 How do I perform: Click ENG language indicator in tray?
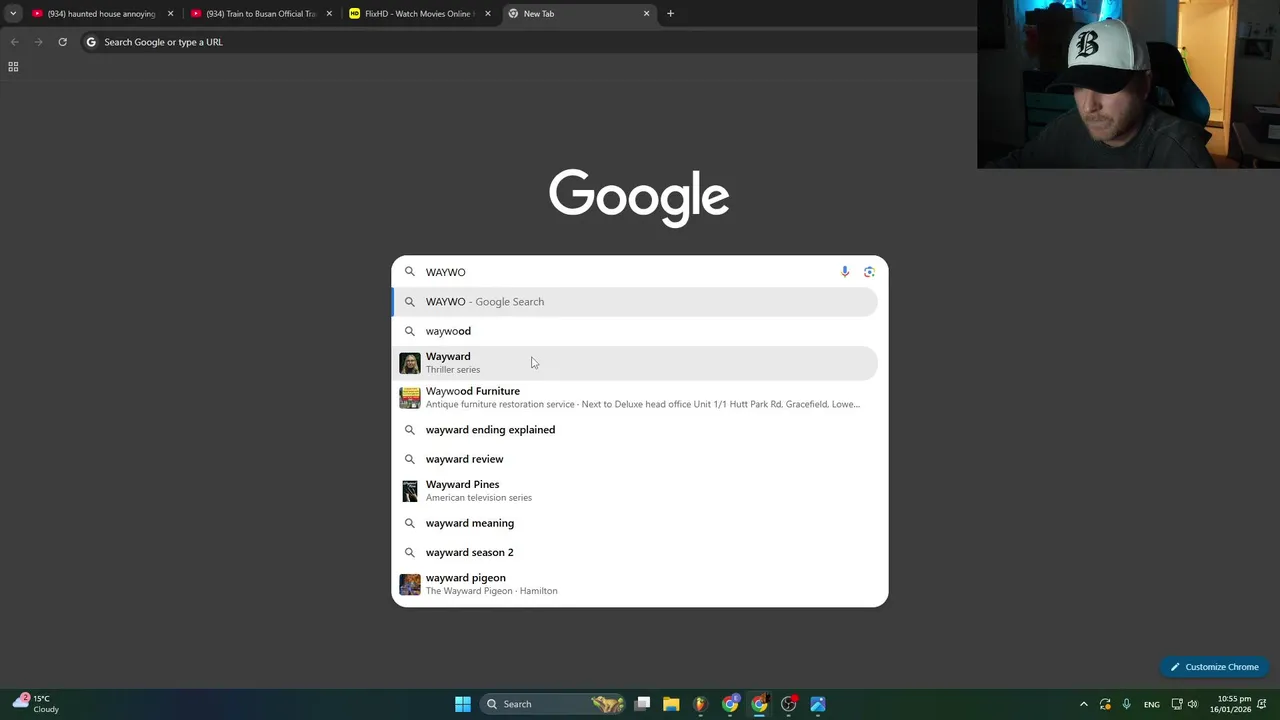1152,704
